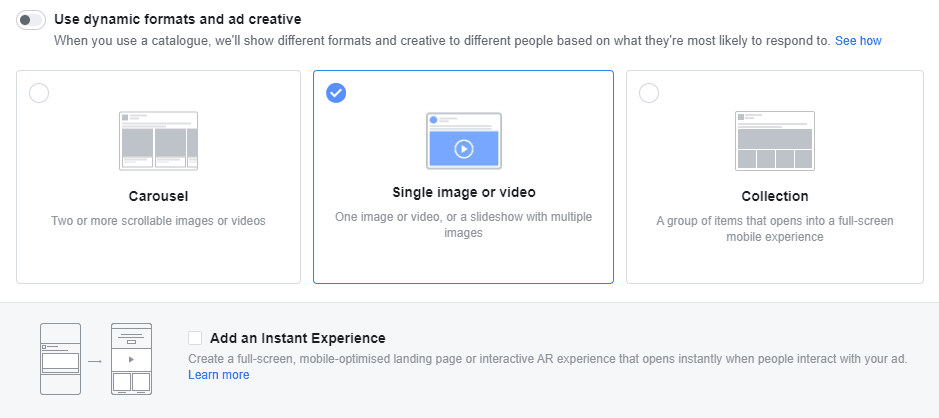Click the Collection grid illustration icon
Image resolution: width=939 pixels, height=418 pixels.
[x=774, y=140]
